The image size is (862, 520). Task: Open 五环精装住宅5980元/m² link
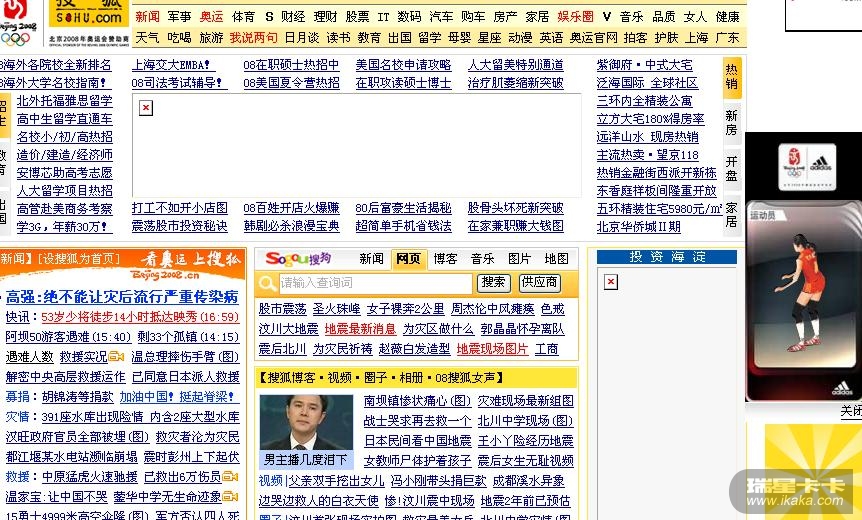(659, 209)
